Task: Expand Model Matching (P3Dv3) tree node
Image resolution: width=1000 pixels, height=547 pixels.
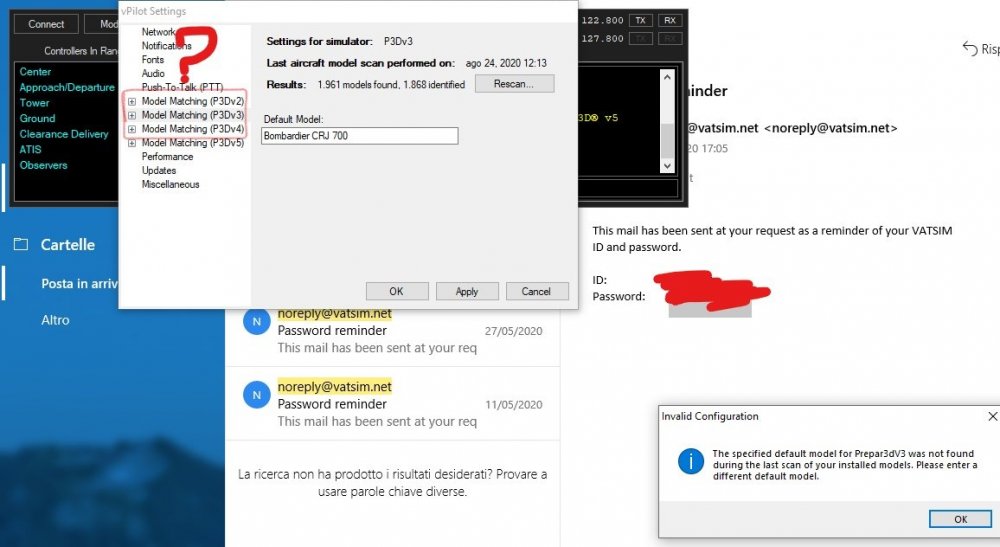Action: click(x=131, y=115)
